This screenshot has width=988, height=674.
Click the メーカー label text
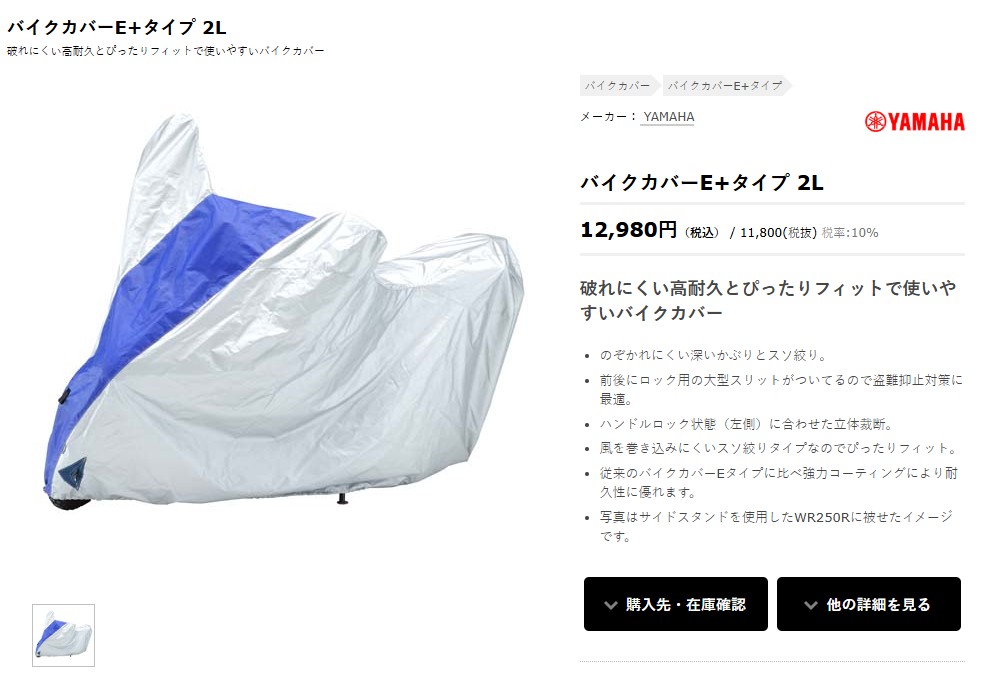point(604,117)
